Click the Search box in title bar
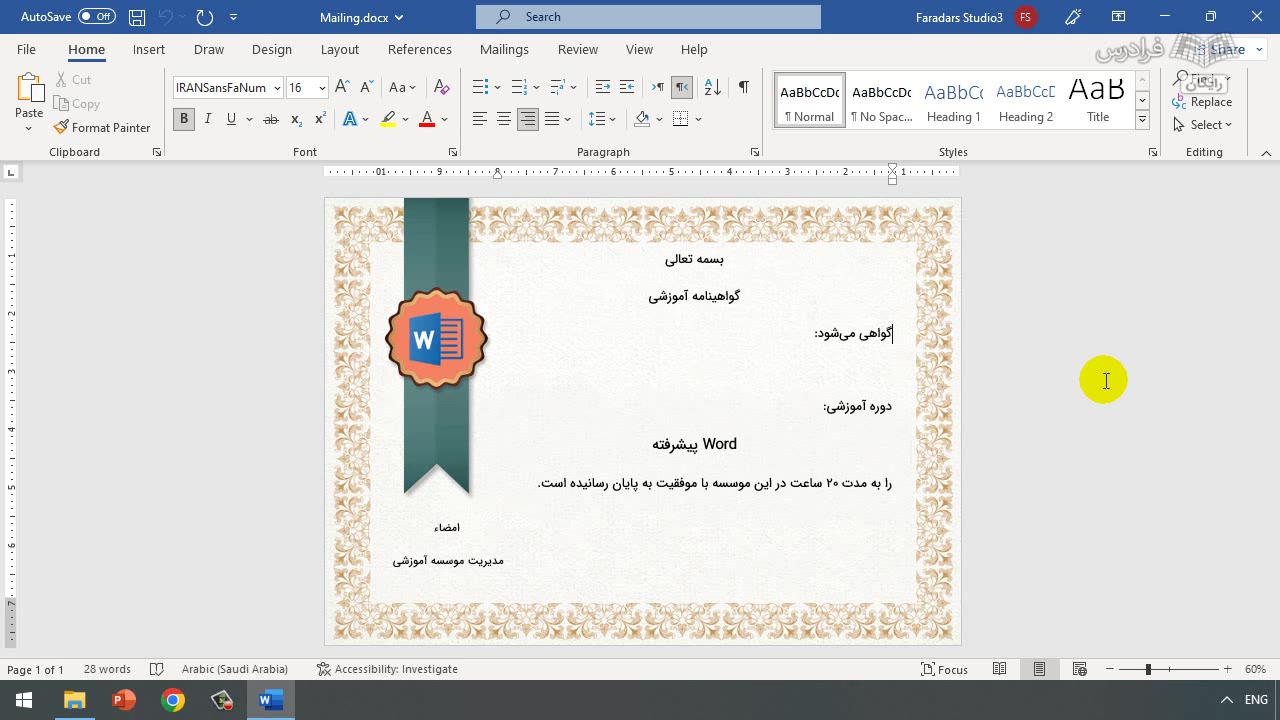This screenshot has width=1280, height=720. pos(648,17)
